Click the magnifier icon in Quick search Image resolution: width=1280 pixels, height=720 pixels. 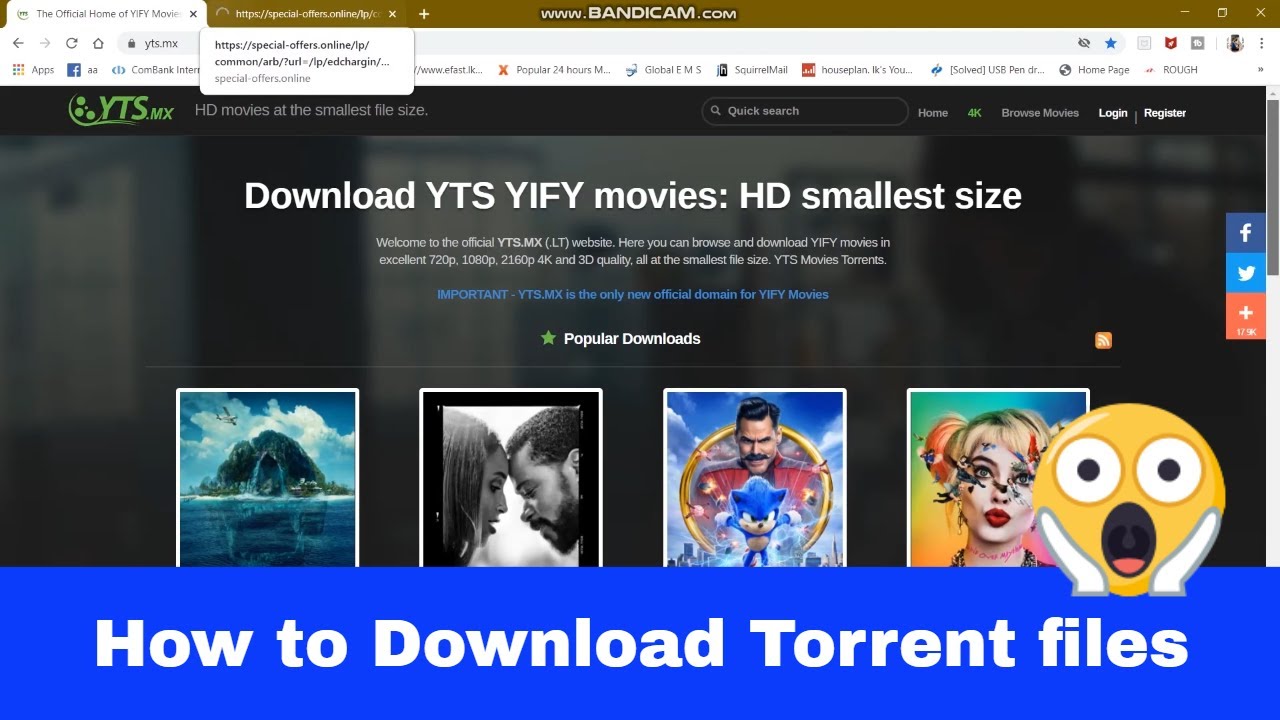715,111
